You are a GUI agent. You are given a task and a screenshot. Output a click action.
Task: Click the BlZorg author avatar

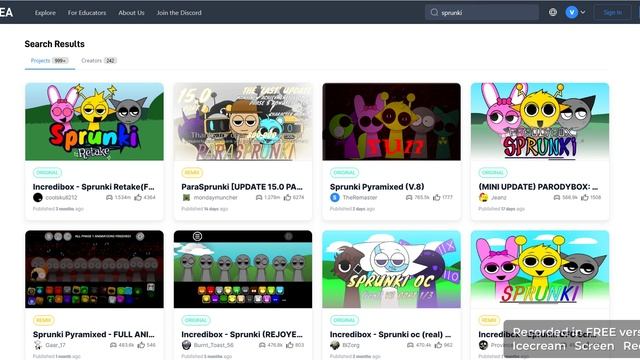click(x=335, y=345)
